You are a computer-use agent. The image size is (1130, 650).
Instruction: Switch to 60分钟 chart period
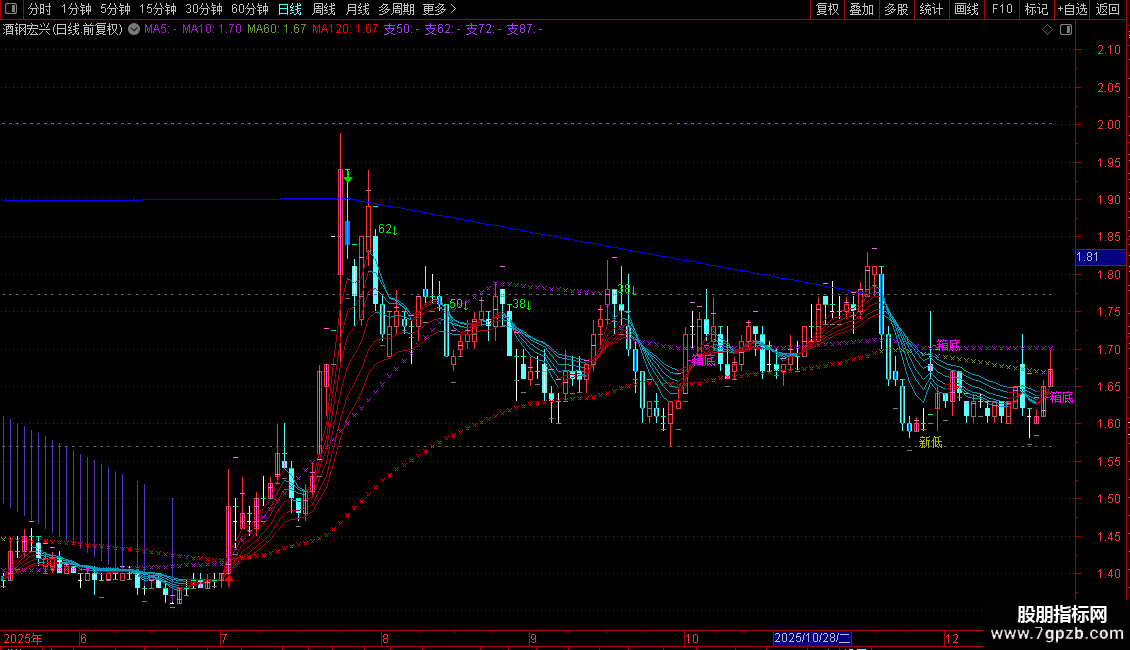coord(250,9)
